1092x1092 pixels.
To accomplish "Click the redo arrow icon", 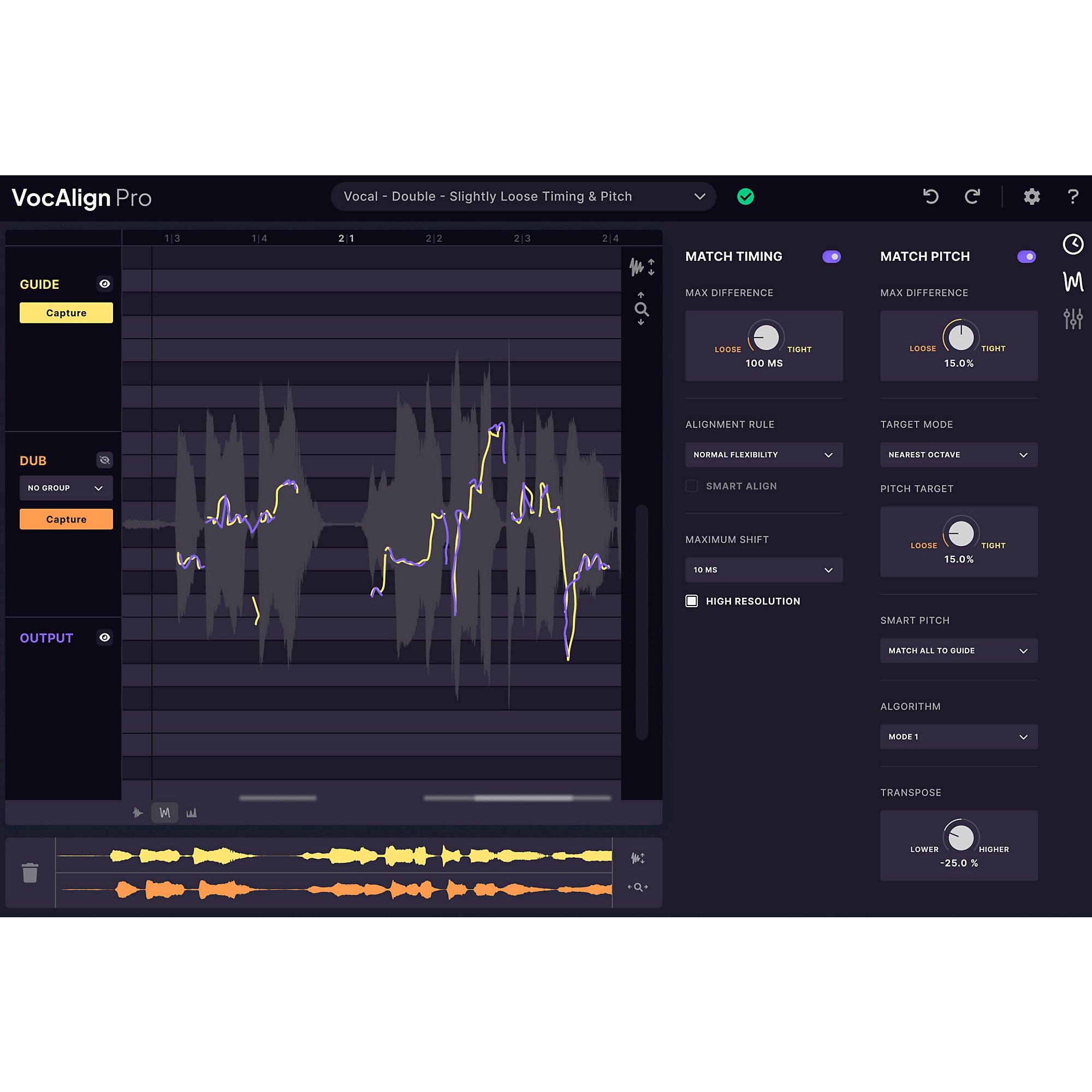I will click(x=972, y=197).
